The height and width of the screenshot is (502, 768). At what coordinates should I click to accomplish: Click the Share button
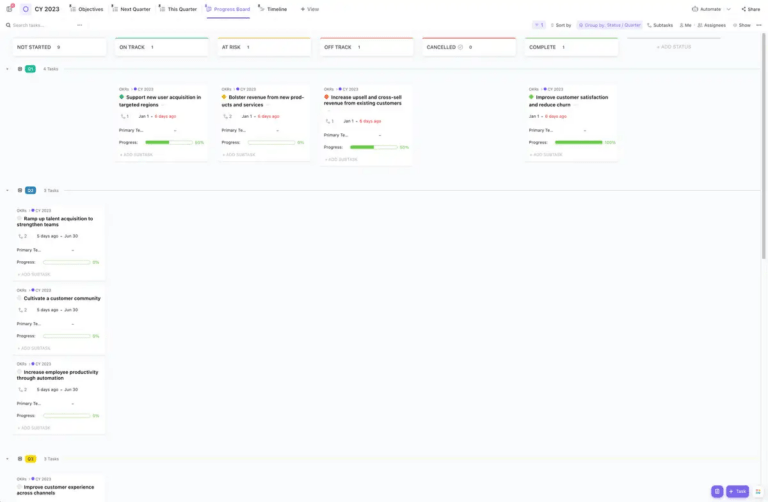tap(750, 9)
